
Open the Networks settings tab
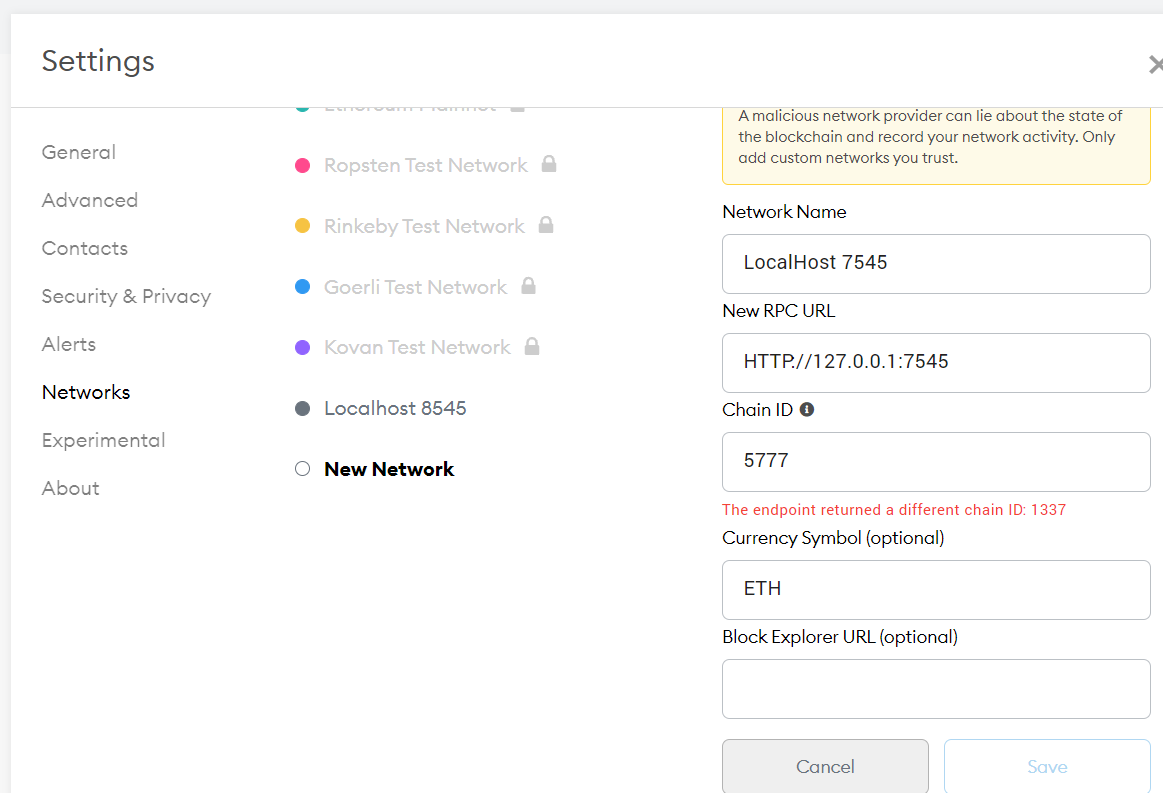[x=86, y=392]
